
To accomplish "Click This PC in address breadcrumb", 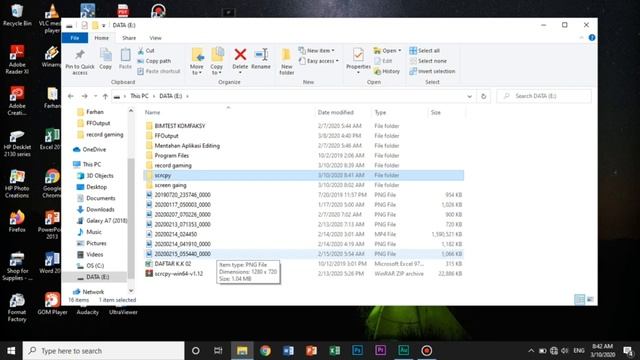I will (x=139, y=96).
